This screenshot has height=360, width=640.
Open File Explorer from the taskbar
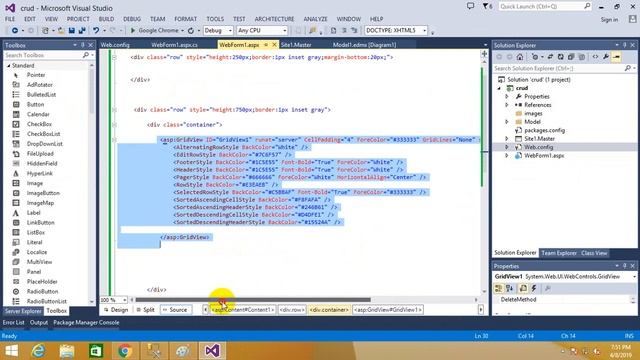coord(67,351)
